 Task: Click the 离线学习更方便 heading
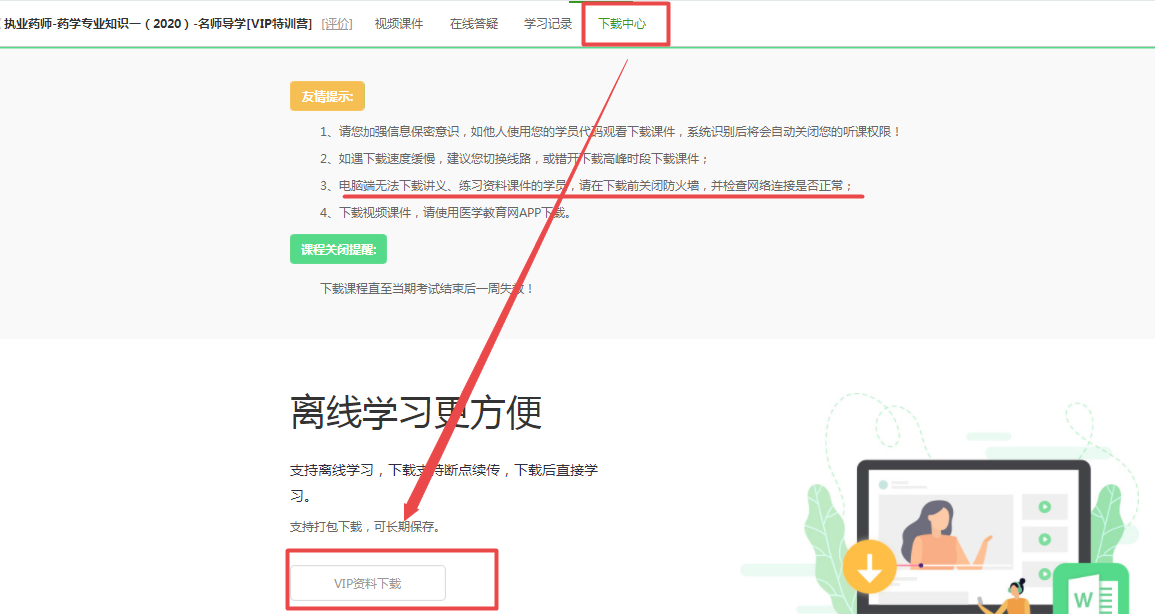pos(416,412)
